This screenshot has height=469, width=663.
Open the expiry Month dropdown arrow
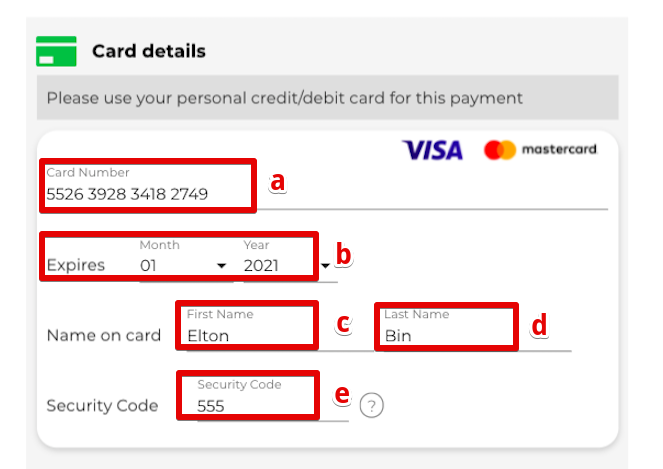tap(221, 266)
